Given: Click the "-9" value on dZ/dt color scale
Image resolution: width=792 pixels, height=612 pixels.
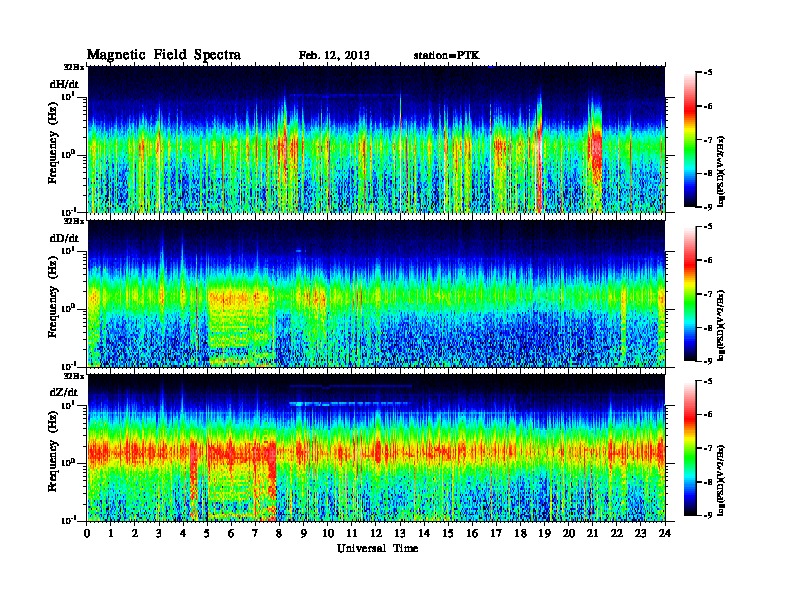Looking at the screenshot, I should tap(708, 515).
